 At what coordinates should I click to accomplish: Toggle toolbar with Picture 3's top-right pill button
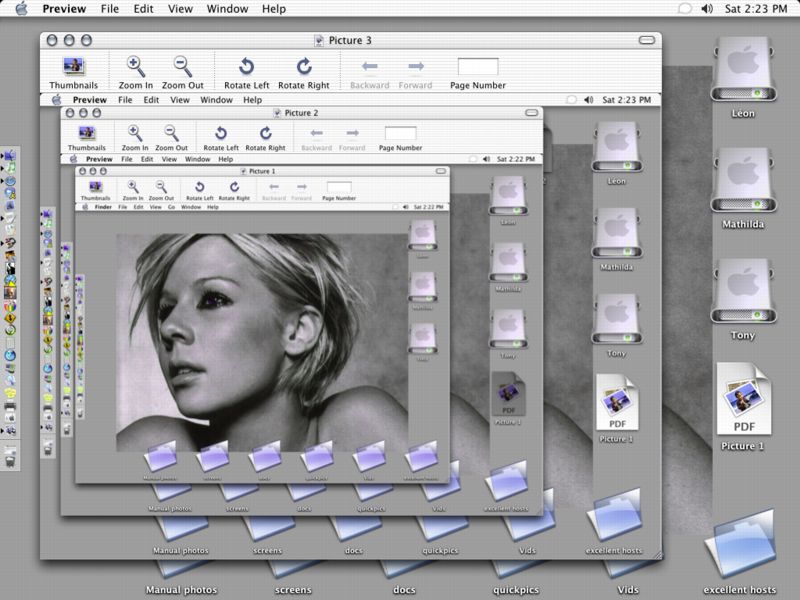[x=648, y=41]
